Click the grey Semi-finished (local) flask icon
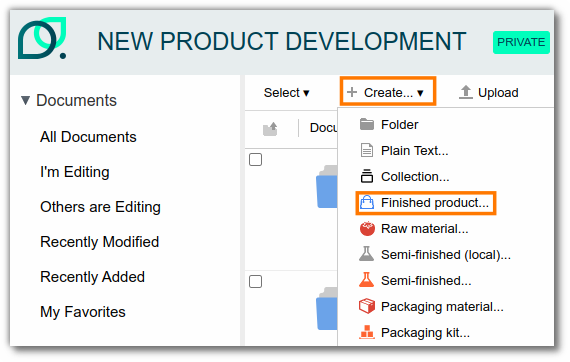Screen dimensions: 570x362 [x=366, y=254]
